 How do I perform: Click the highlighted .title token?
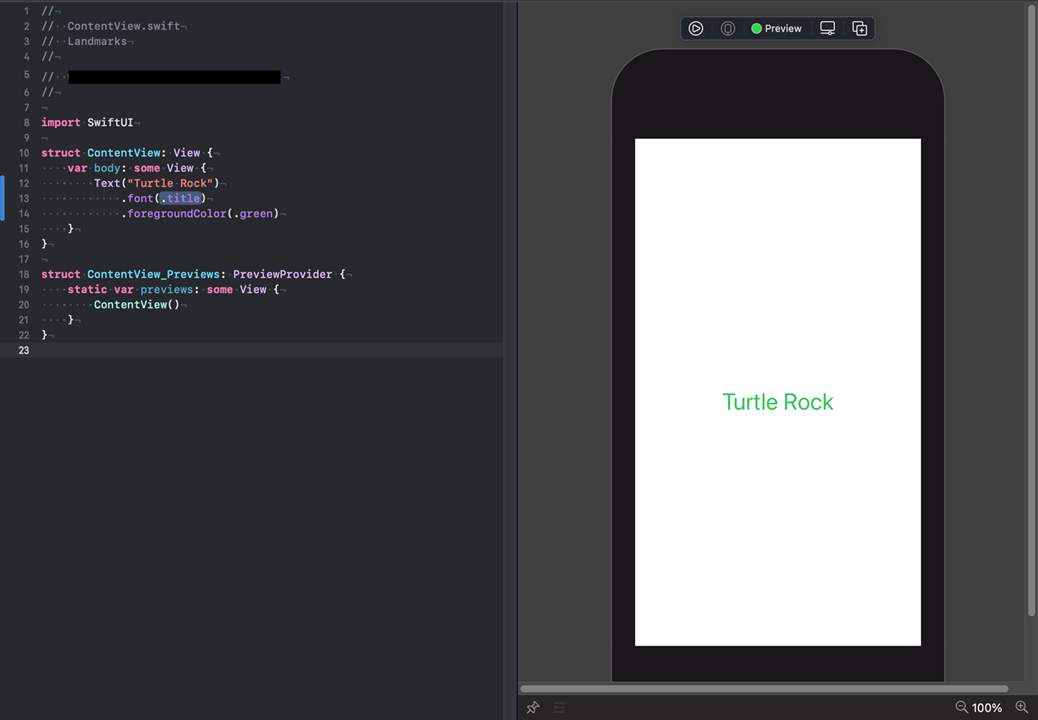point(180,198)
